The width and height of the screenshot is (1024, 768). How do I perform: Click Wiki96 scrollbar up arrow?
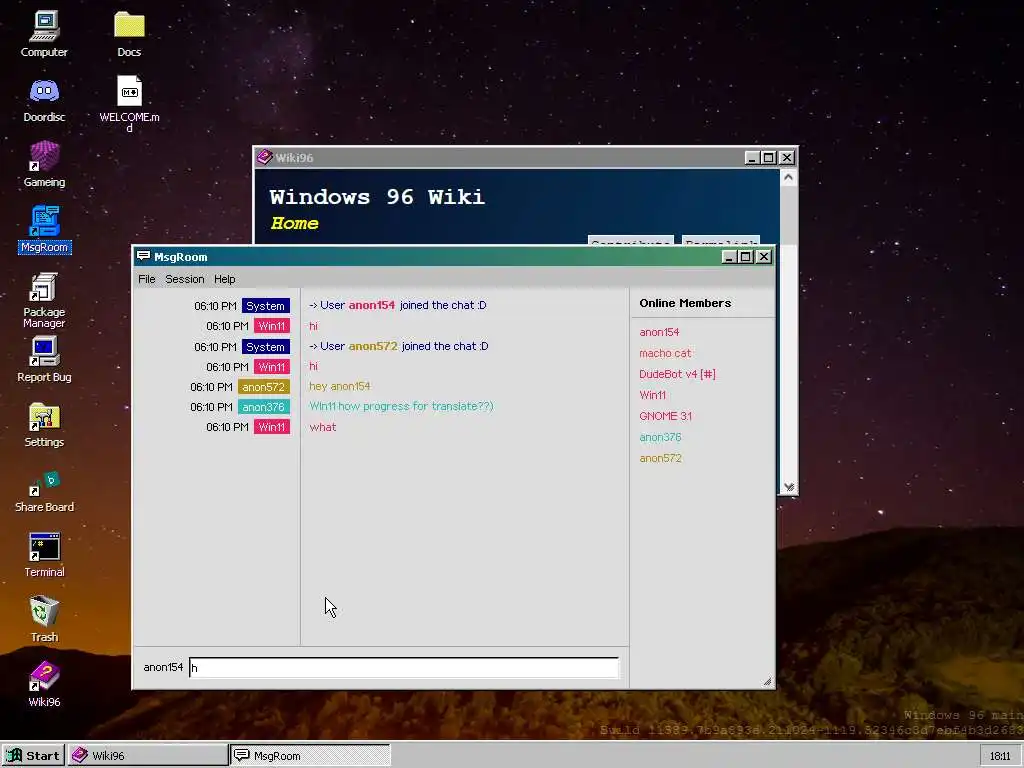tap(788, 178)
